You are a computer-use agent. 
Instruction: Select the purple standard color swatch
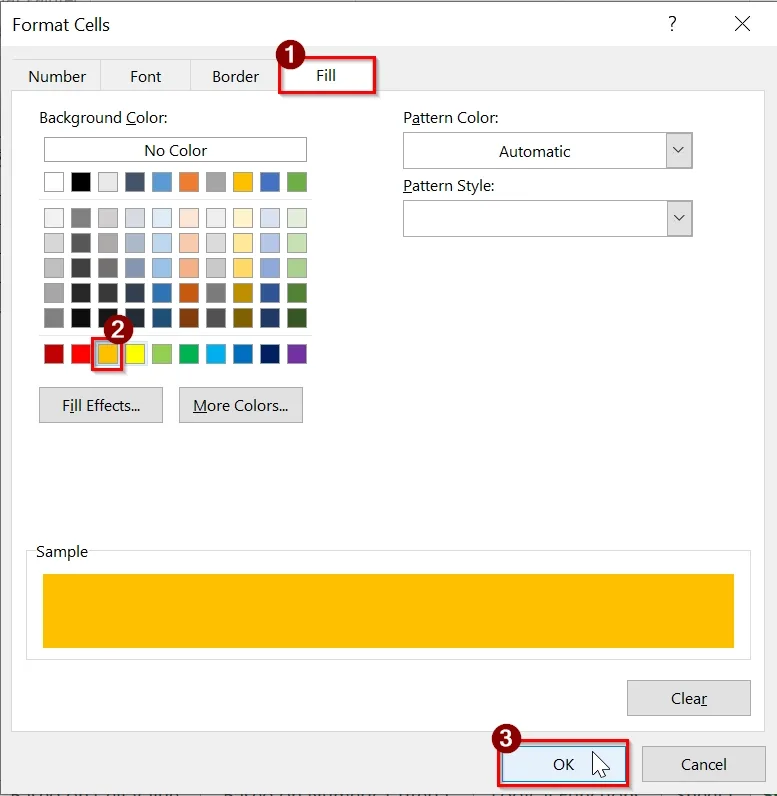click(297, 354)
